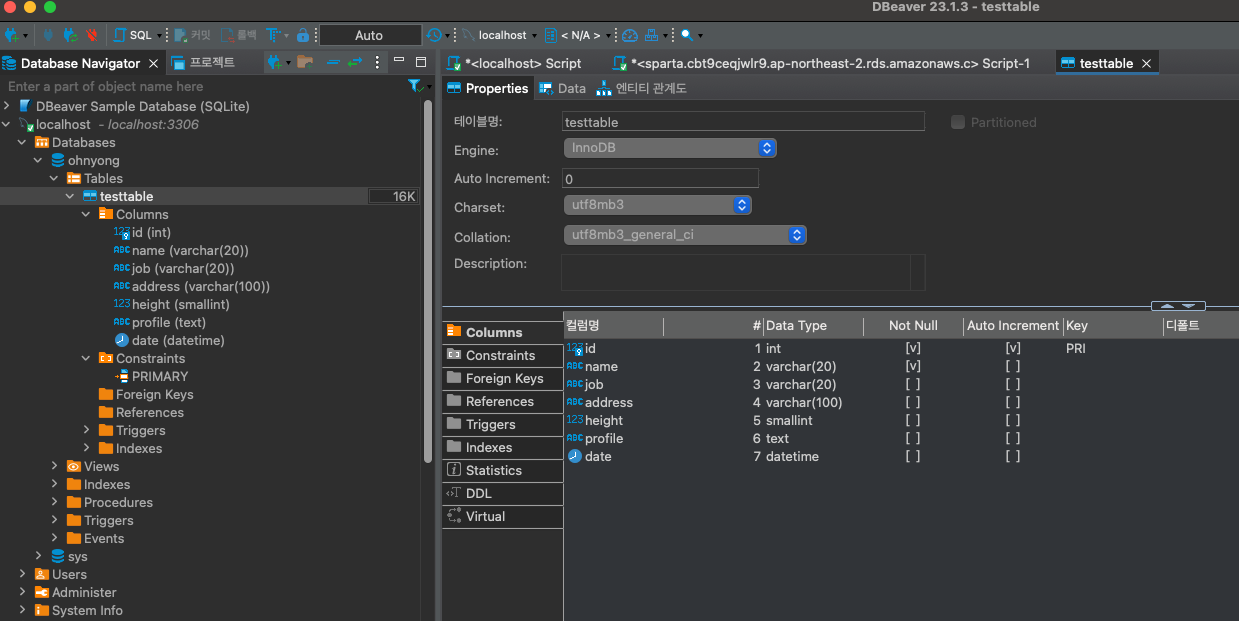The width and height of the screenshot is (1239, 621).
Task: Expand the sys database node
Action: 38,557
